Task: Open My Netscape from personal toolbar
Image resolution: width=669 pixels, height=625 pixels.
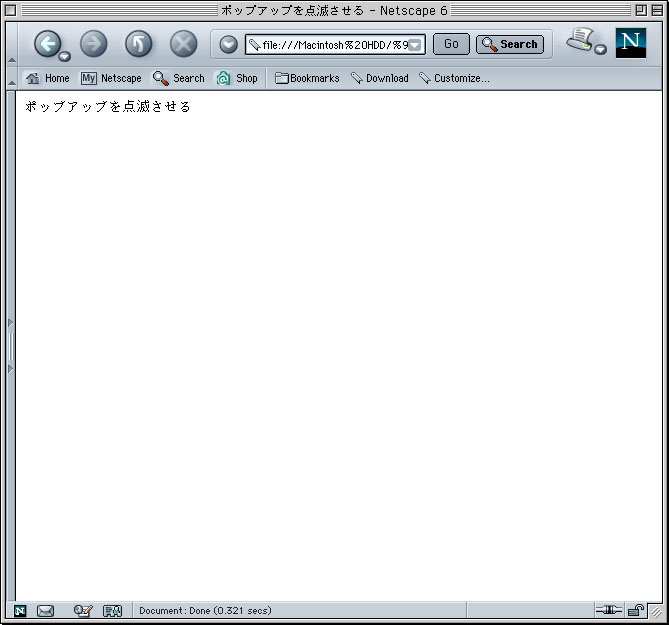Action: tap(111, 78)
